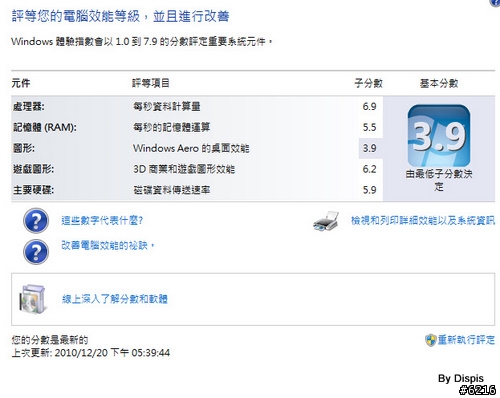
Task: Select the 主要硬碟 row label
Action: click(x=33, y=190)
